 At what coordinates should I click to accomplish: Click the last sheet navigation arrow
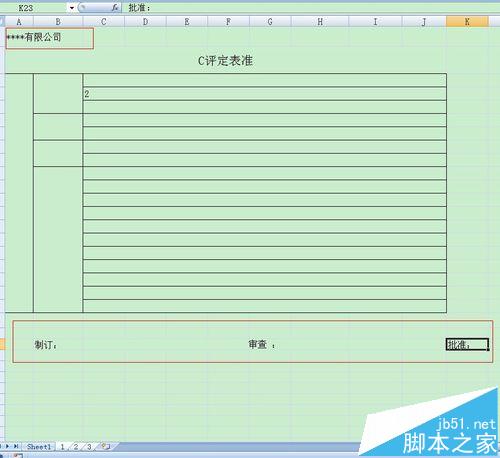[x=16, y=446]
